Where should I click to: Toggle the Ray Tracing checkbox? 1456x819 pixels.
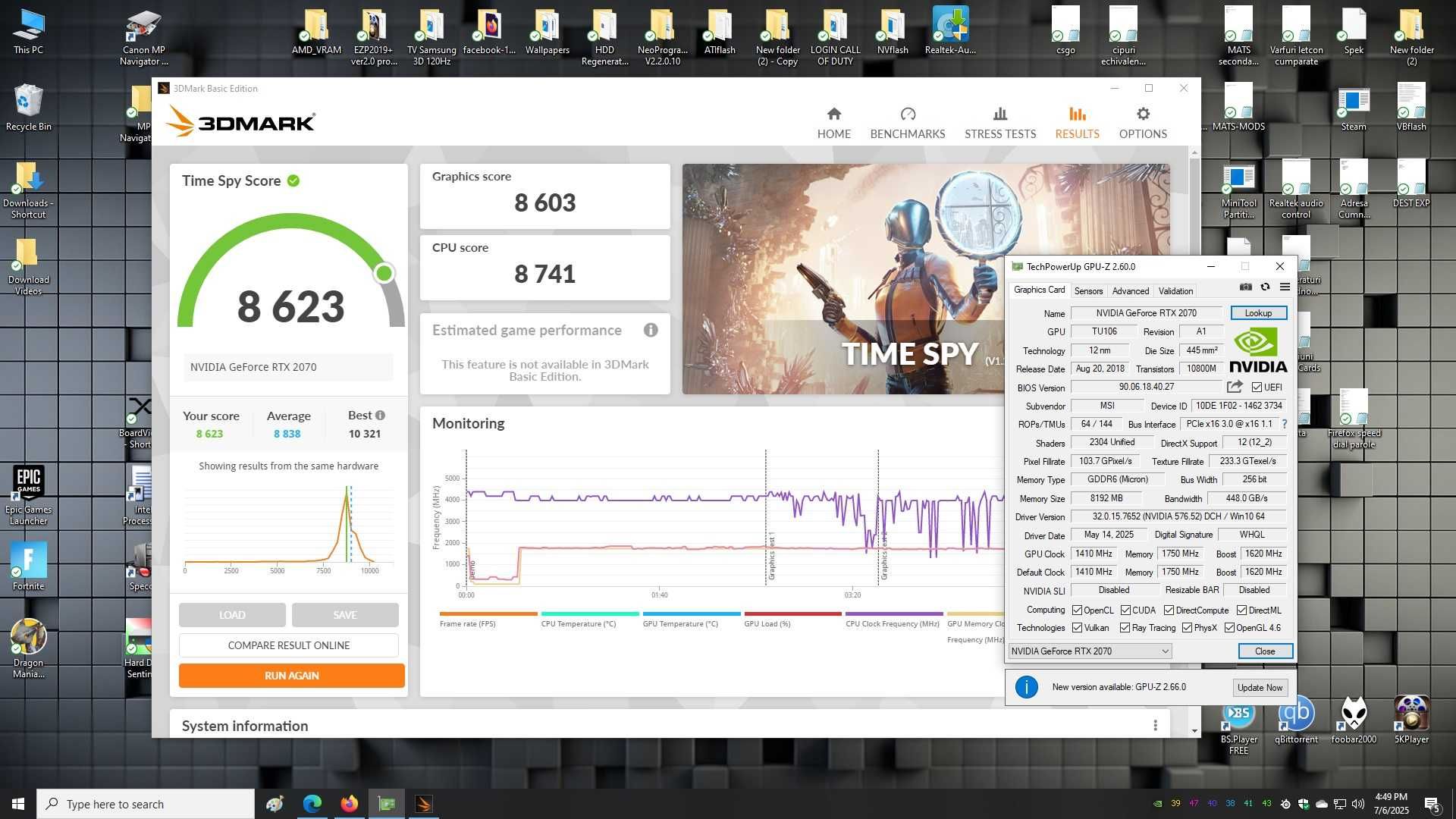tap(1125, 628)
